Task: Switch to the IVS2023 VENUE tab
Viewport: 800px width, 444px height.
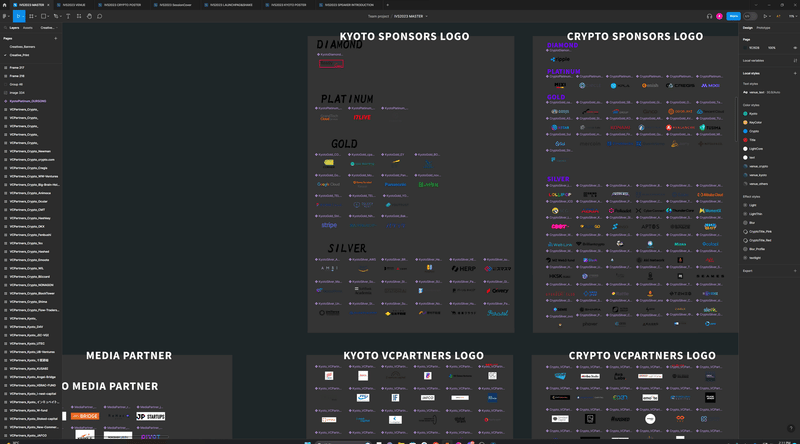Action: click(x=73, y=5)
